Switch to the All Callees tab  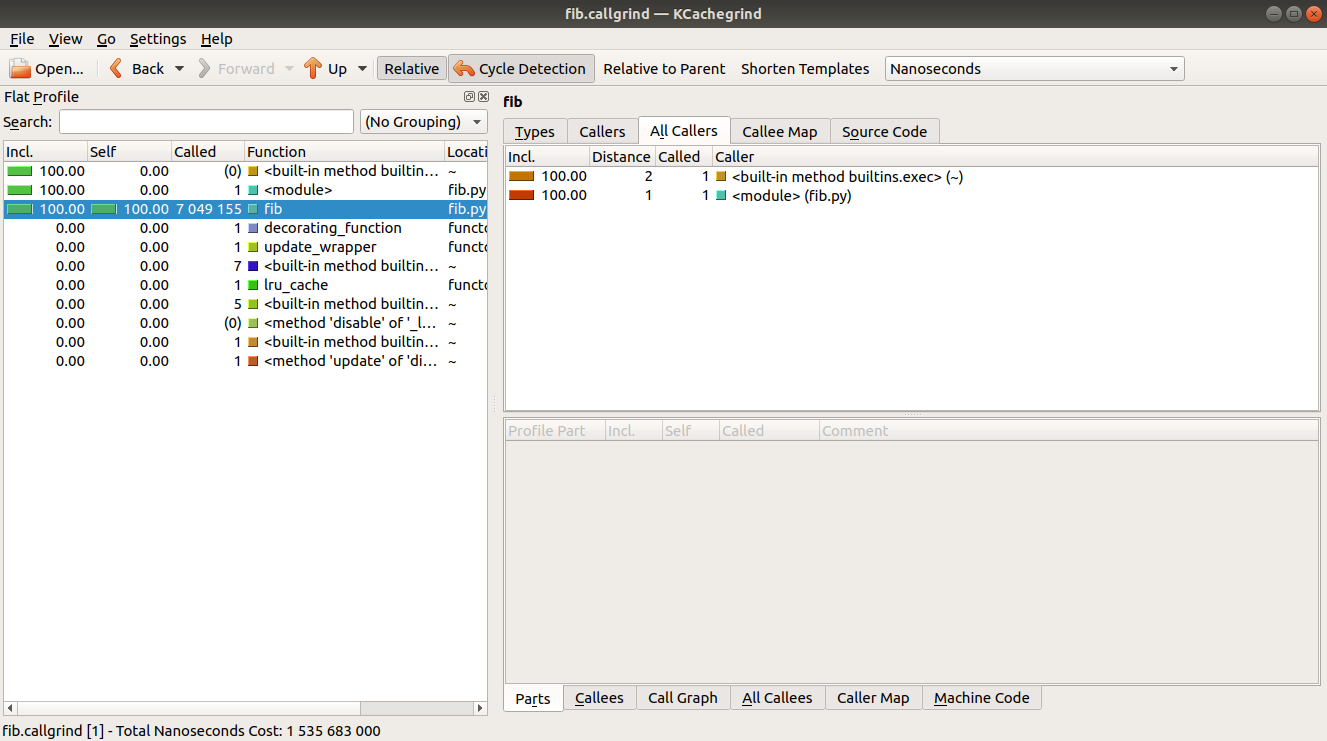(777, 698)
